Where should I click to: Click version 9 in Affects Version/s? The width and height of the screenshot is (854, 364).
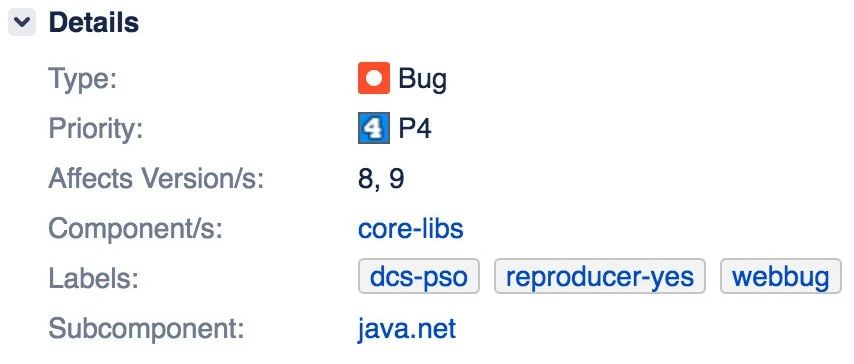[396, 179]
